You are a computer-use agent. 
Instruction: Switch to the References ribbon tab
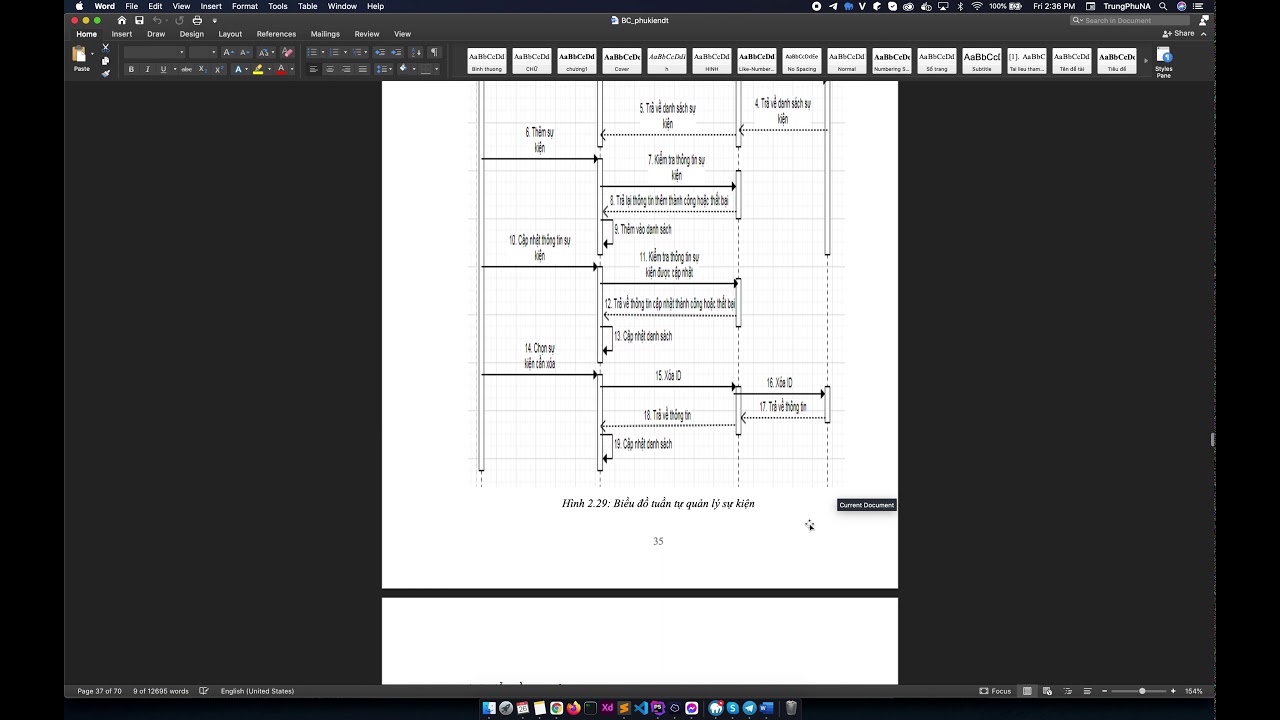(x=276, y=34)
